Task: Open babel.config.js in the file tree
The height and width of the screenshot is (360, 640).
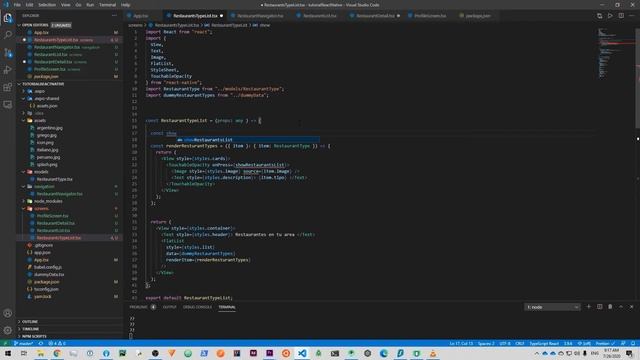Action: 48,267
